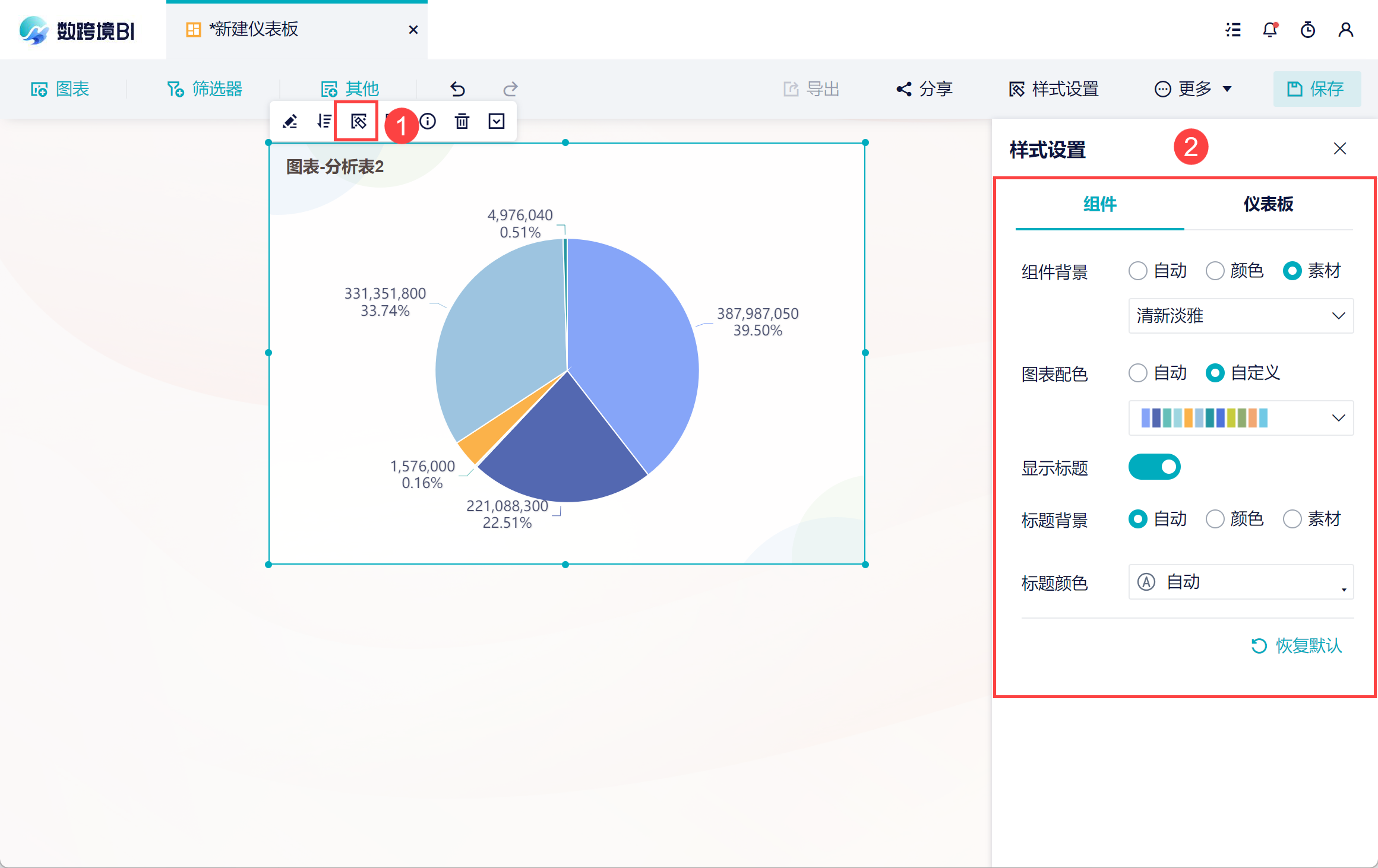Click the 数跨境BI logo
Screen dimensions: 1378x868
(77, 30)
